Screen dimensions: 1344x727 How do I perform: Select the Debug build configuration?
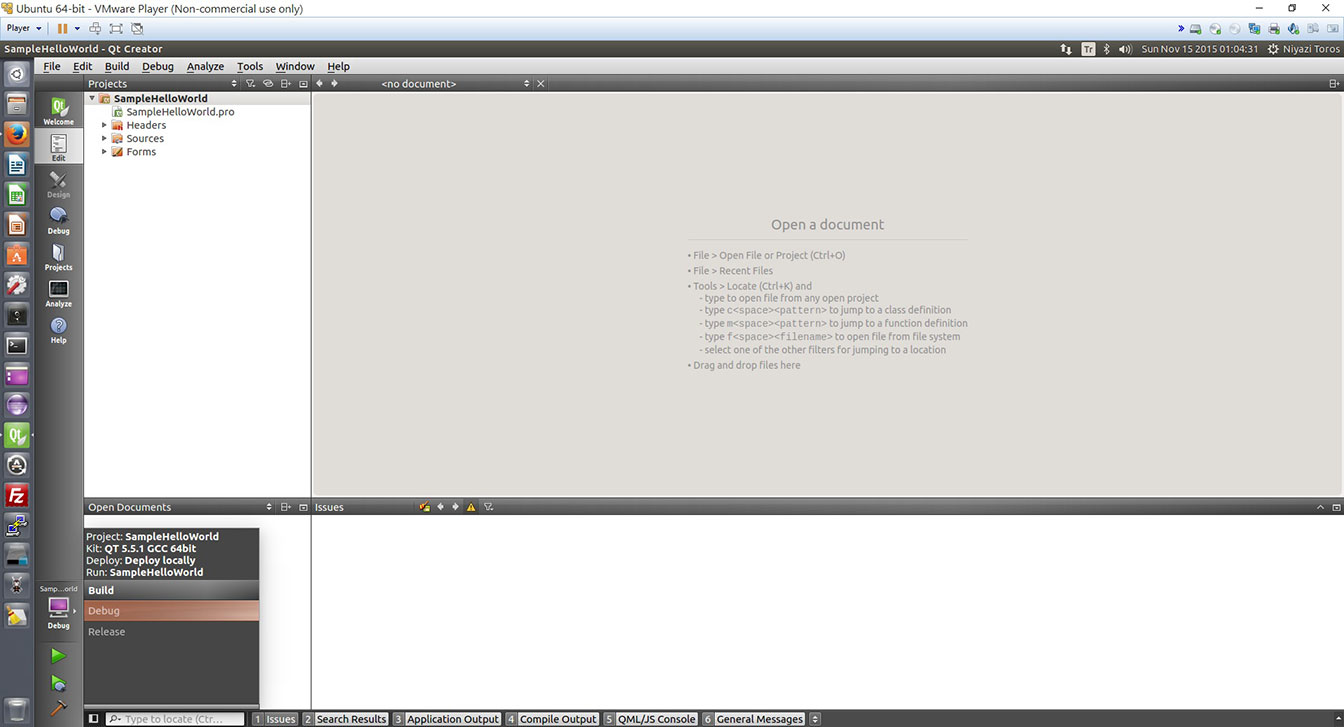[x=172, y=611]
